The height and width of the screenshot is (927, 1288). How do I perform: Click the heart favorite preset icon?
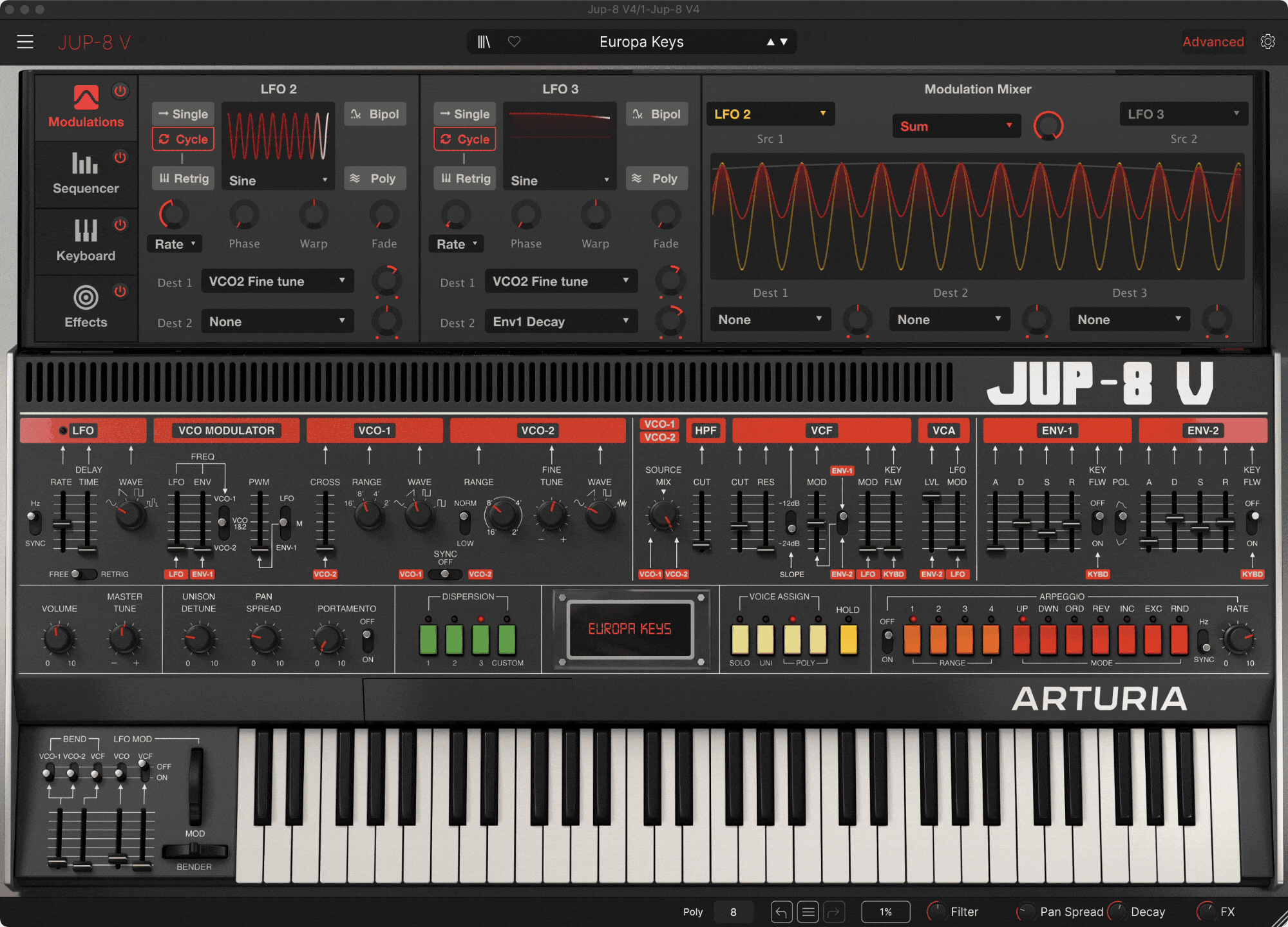(514, 42)
